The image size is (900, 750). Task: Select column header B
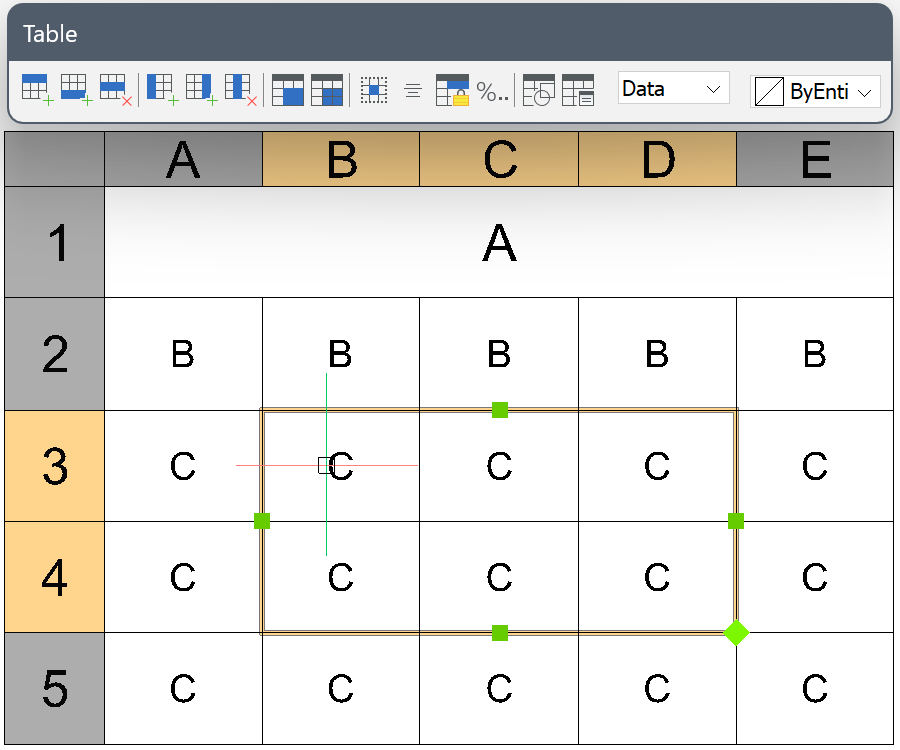(341, 160)
